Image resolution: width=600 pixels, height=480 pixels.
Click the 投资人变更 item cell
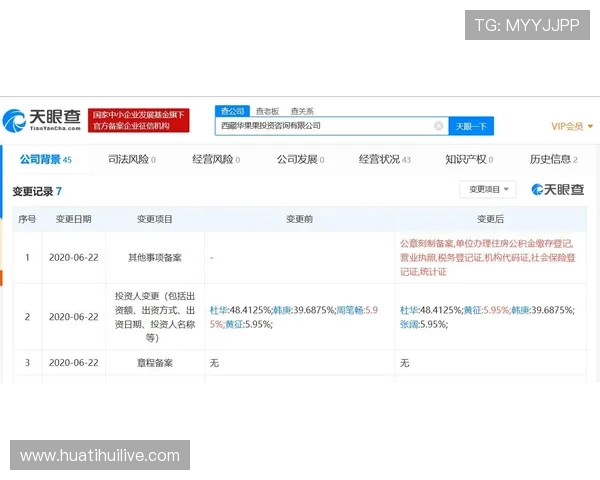pyautogui.click(x=155, y=317)
